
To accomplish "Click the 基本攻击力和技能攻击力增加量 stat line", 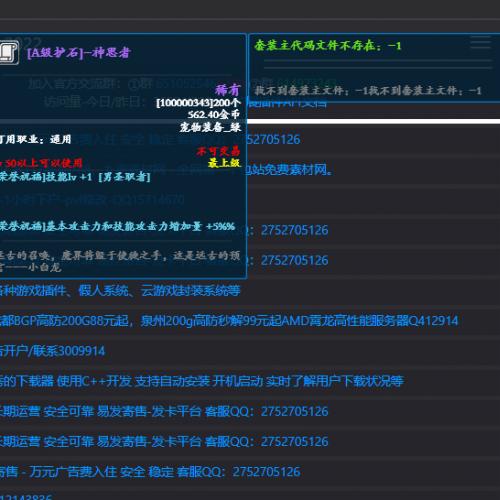I will pos(118,226).
